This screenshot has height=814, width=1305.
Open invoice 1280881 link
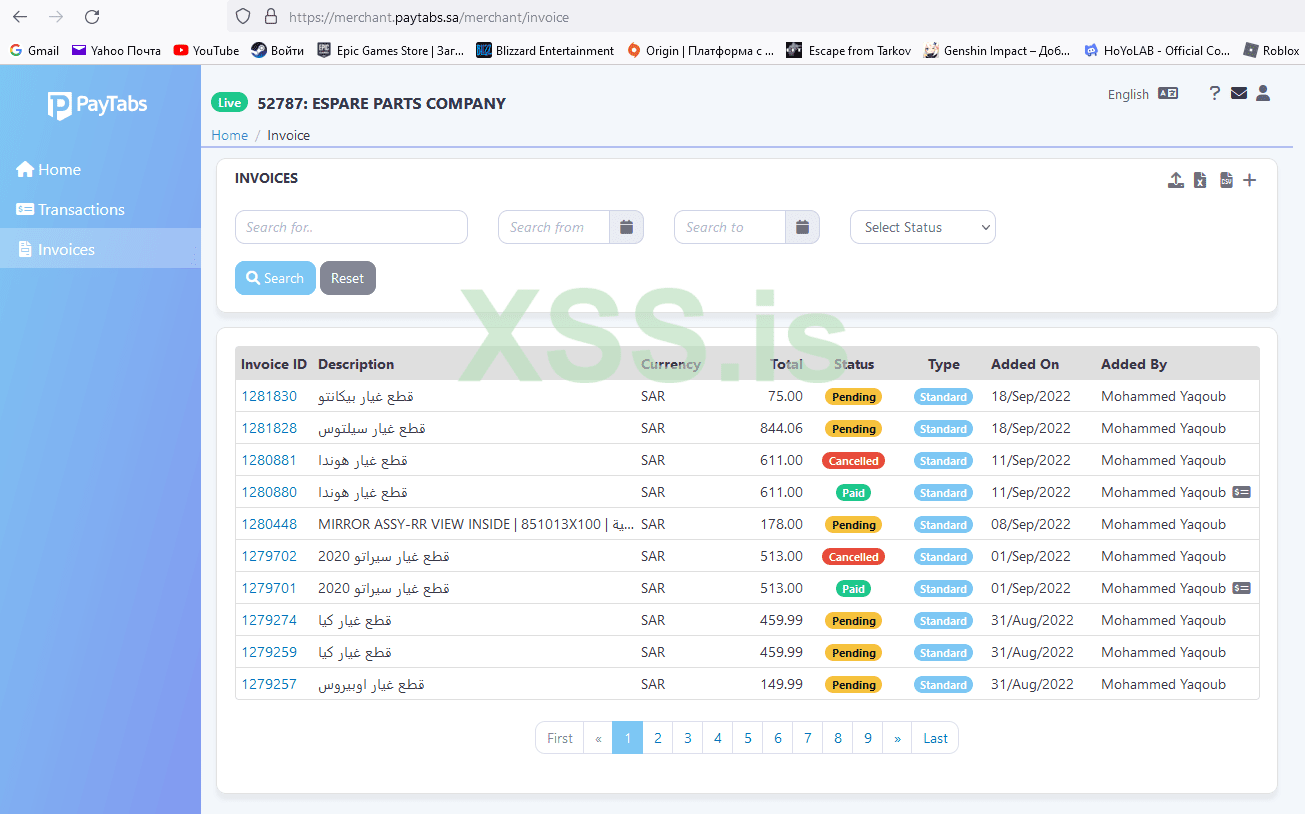click(269, 460)
